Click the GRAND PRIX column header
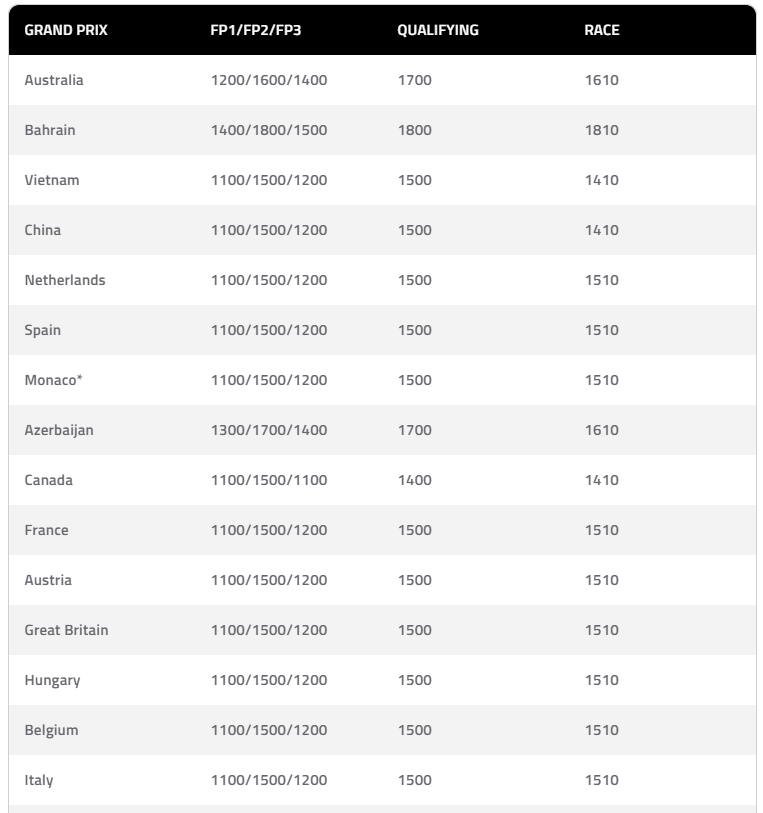Image resolution: width=763 pixels, height=813 pixels. (x=66, y=30)
